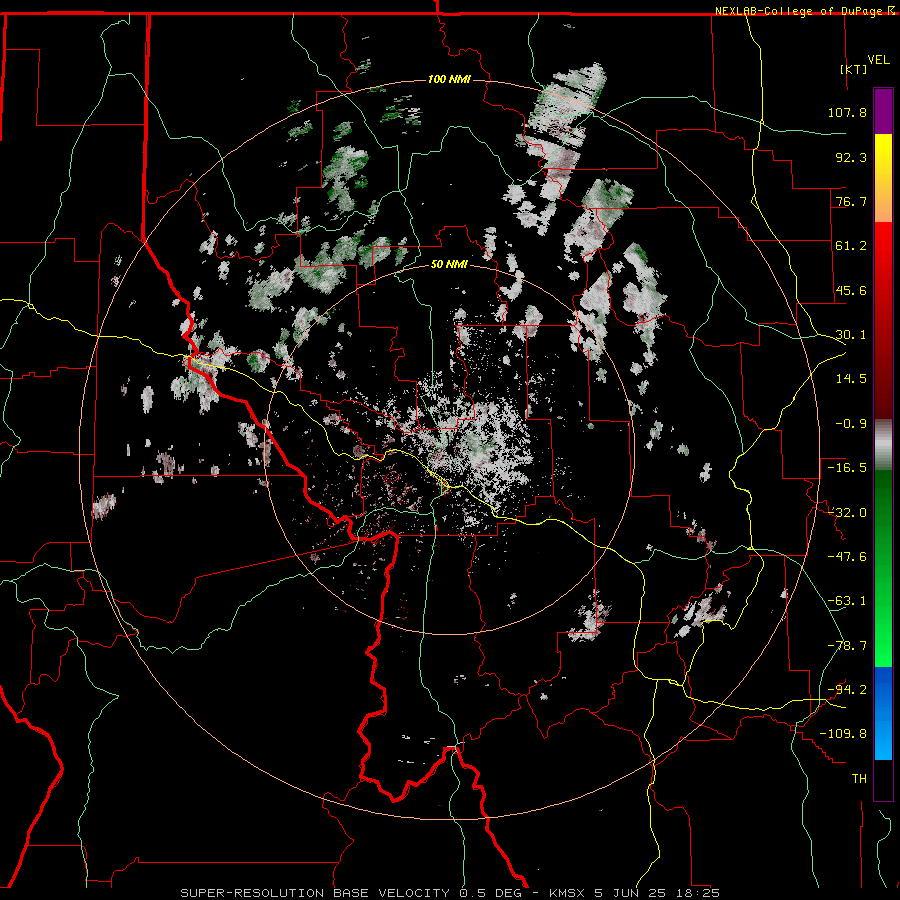The width and height of the screenshot is (900, 900).
Task: Pick the gray segment of the color bar
Action: tap(883, 445)
